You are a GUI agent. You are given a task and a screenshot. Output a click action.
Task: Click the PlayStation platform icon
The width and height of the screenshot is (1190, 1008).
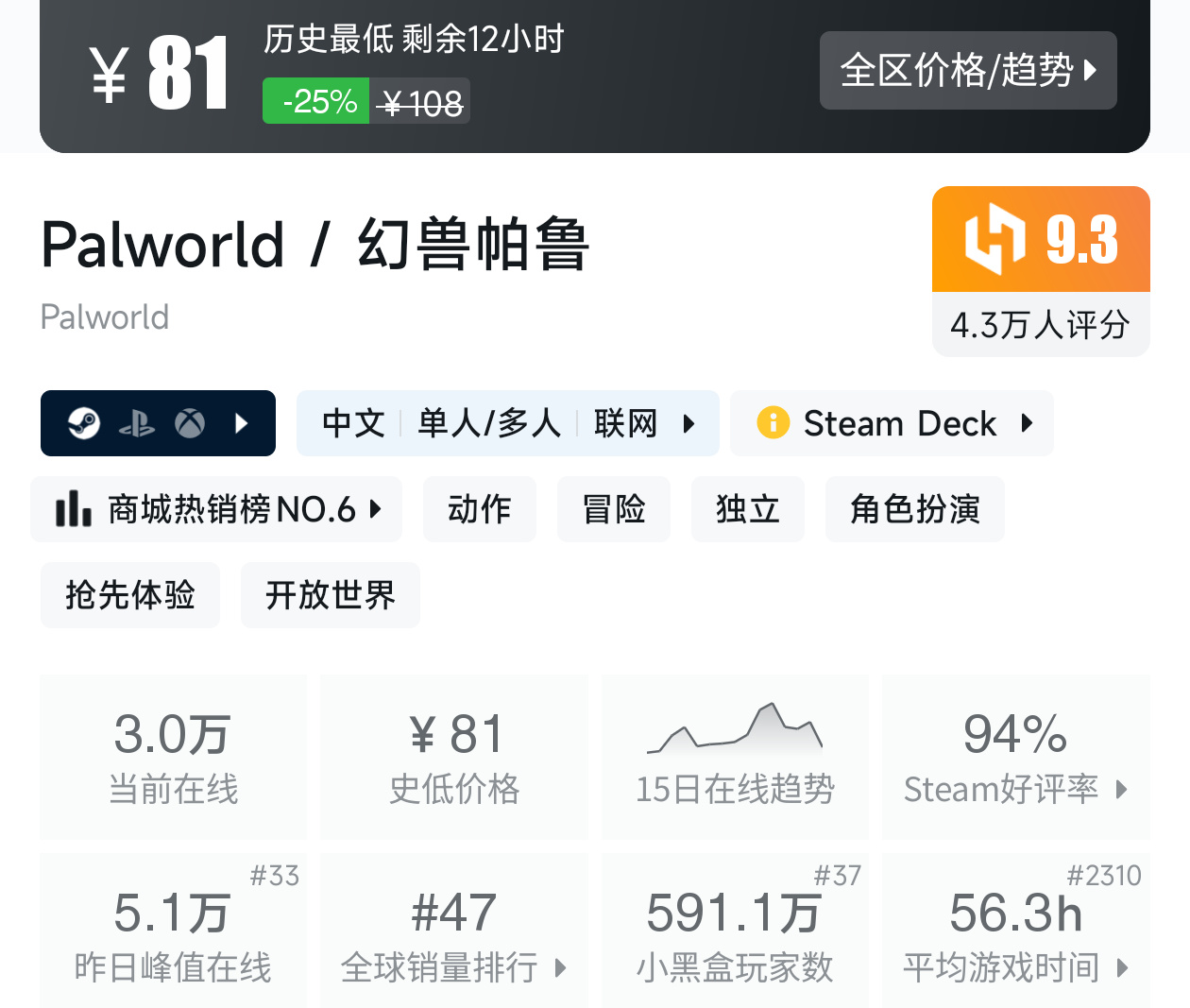137,423
